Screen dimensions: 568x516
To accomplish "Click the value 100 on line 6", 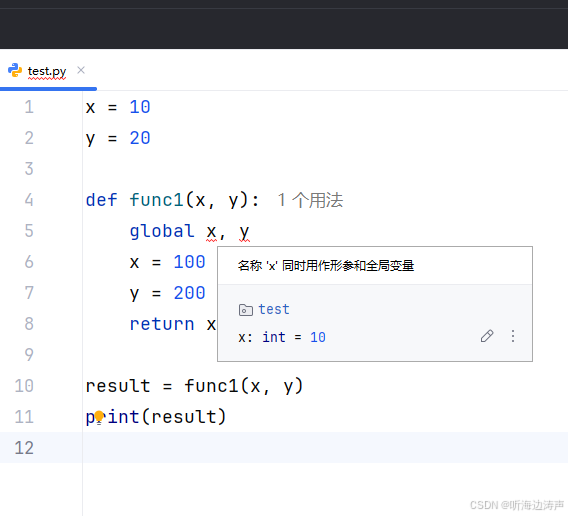I will [189, 262].
